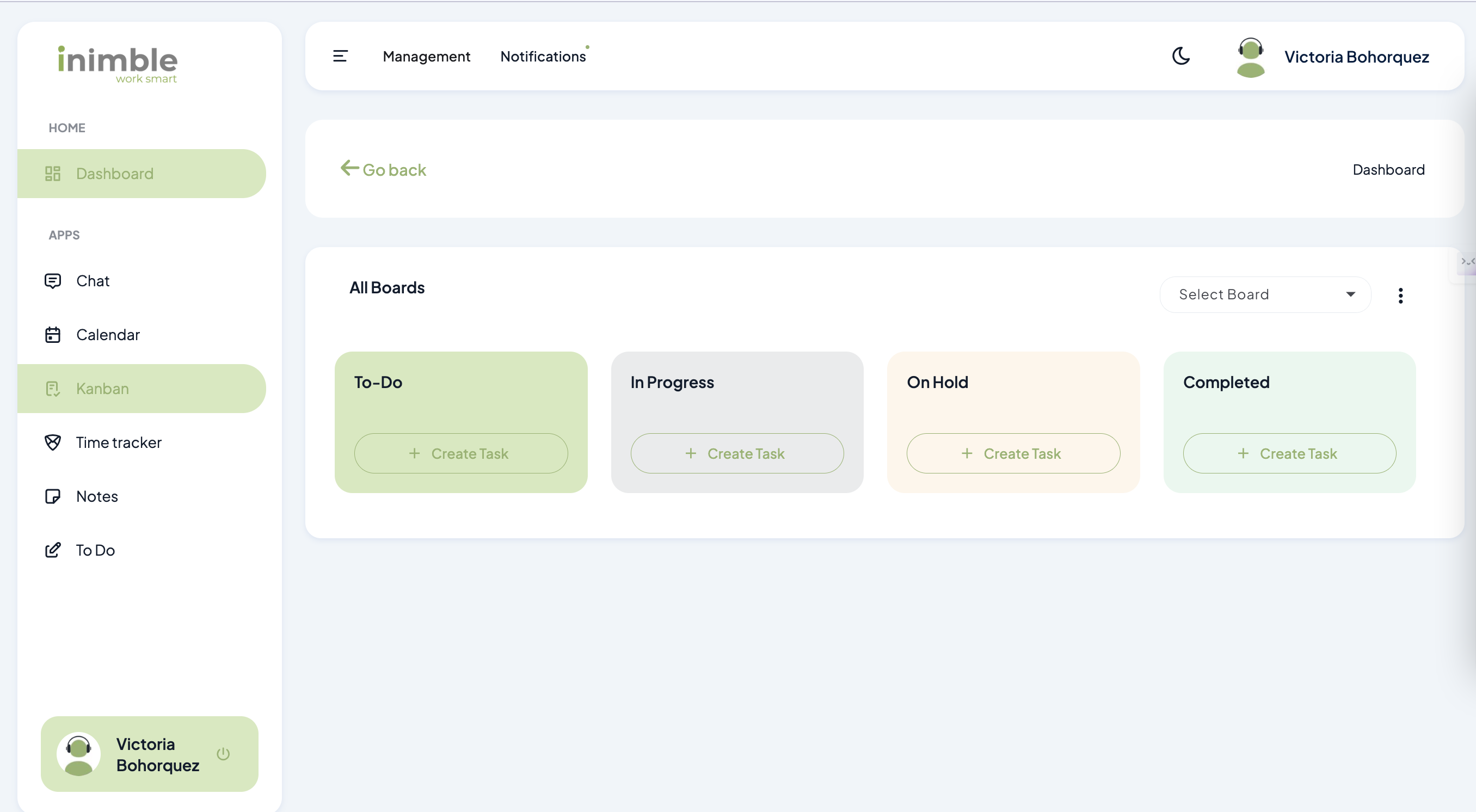The height and width of the screenshot is (812, 1476).
Task: Click the Select Board dropdown arrow
Action: pyautogui.click(x=1350, y=294)
